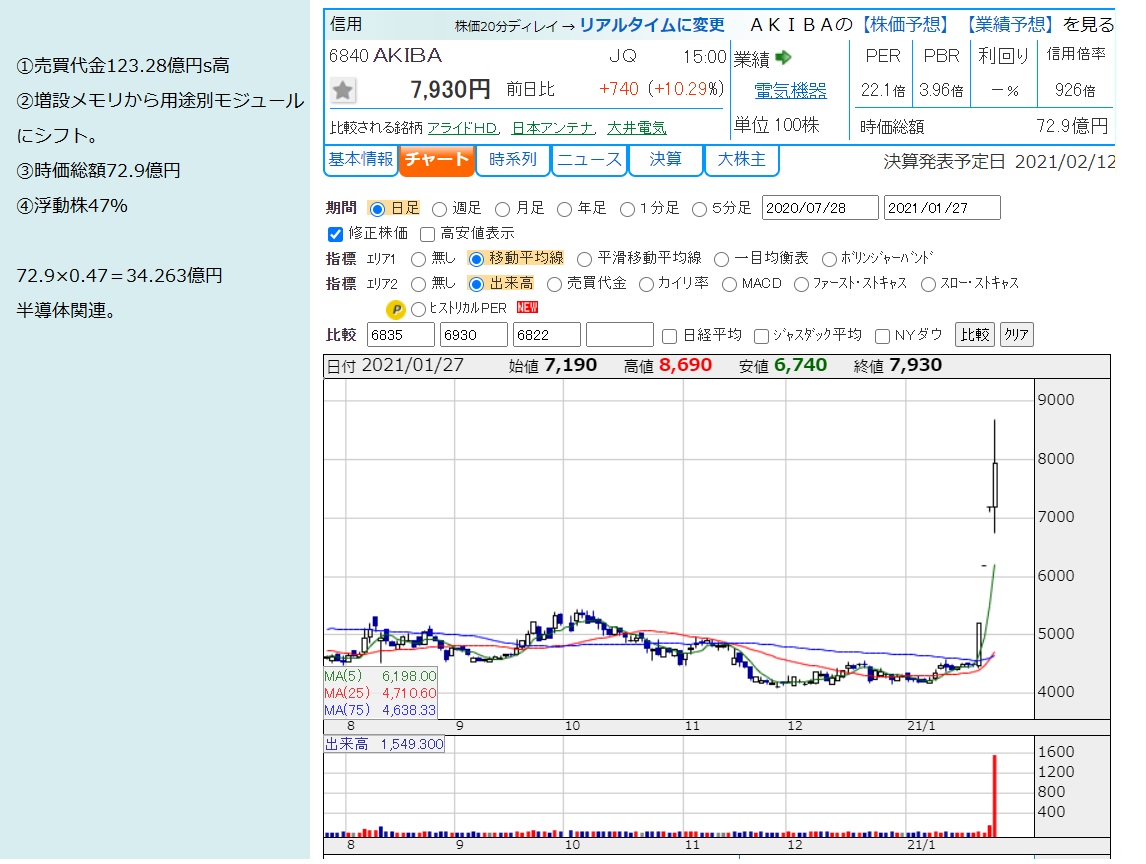Select the ファースト・ストキャス radio
Image resolution: width=1146 pixels, height=864 pixels.
[x=801, y=284]
